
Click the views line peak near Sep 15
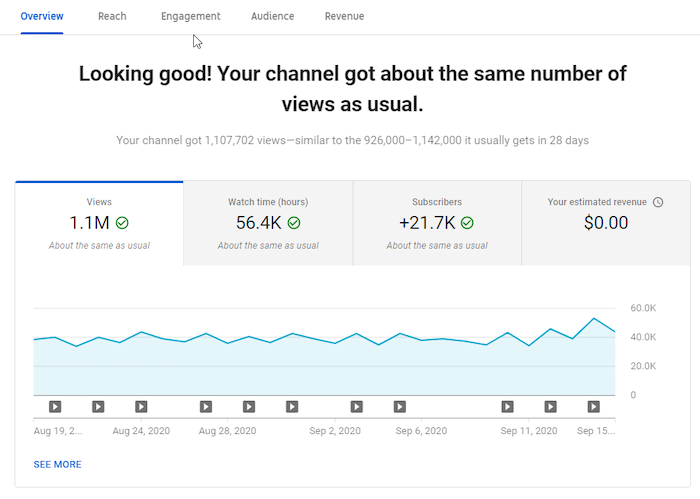point(594,318)
